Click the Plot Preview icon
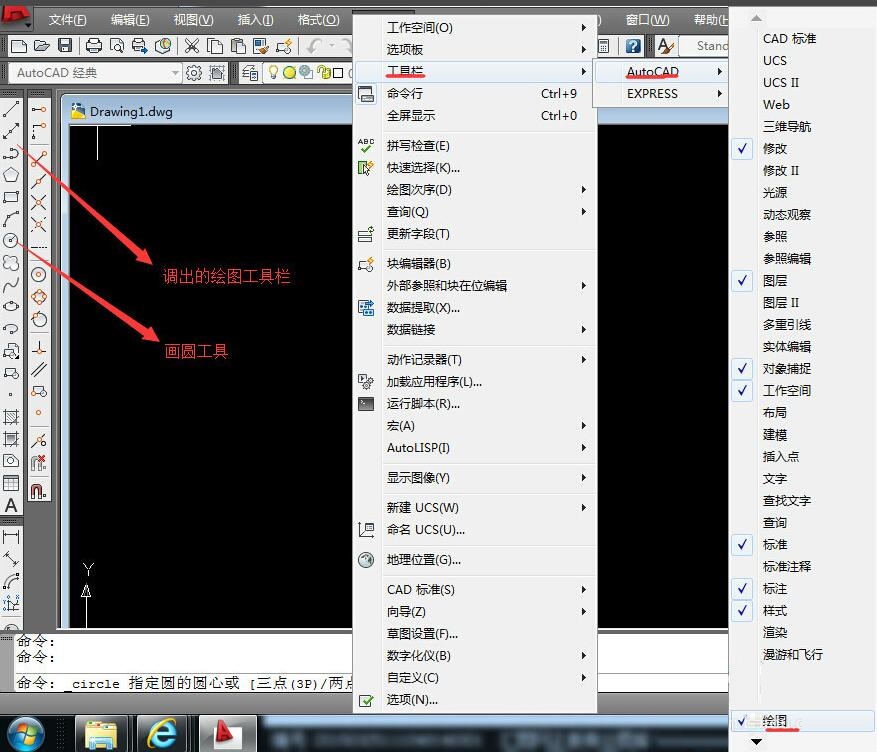The width and height of the screenshot is (877, 752). click(116, 46)
